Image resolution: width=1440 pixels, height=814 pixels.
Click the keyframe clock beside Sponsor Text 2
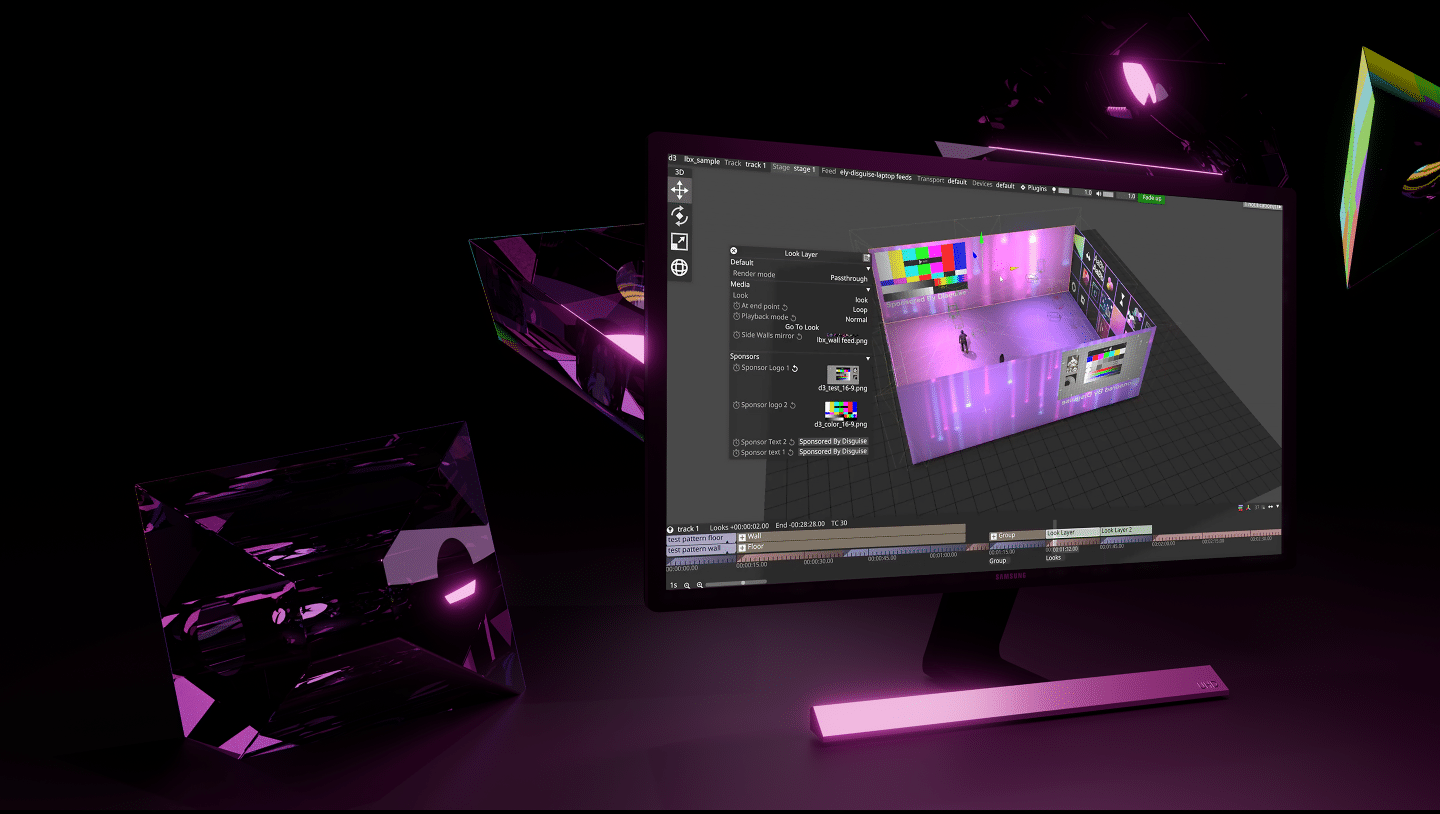tap(737, 442)
